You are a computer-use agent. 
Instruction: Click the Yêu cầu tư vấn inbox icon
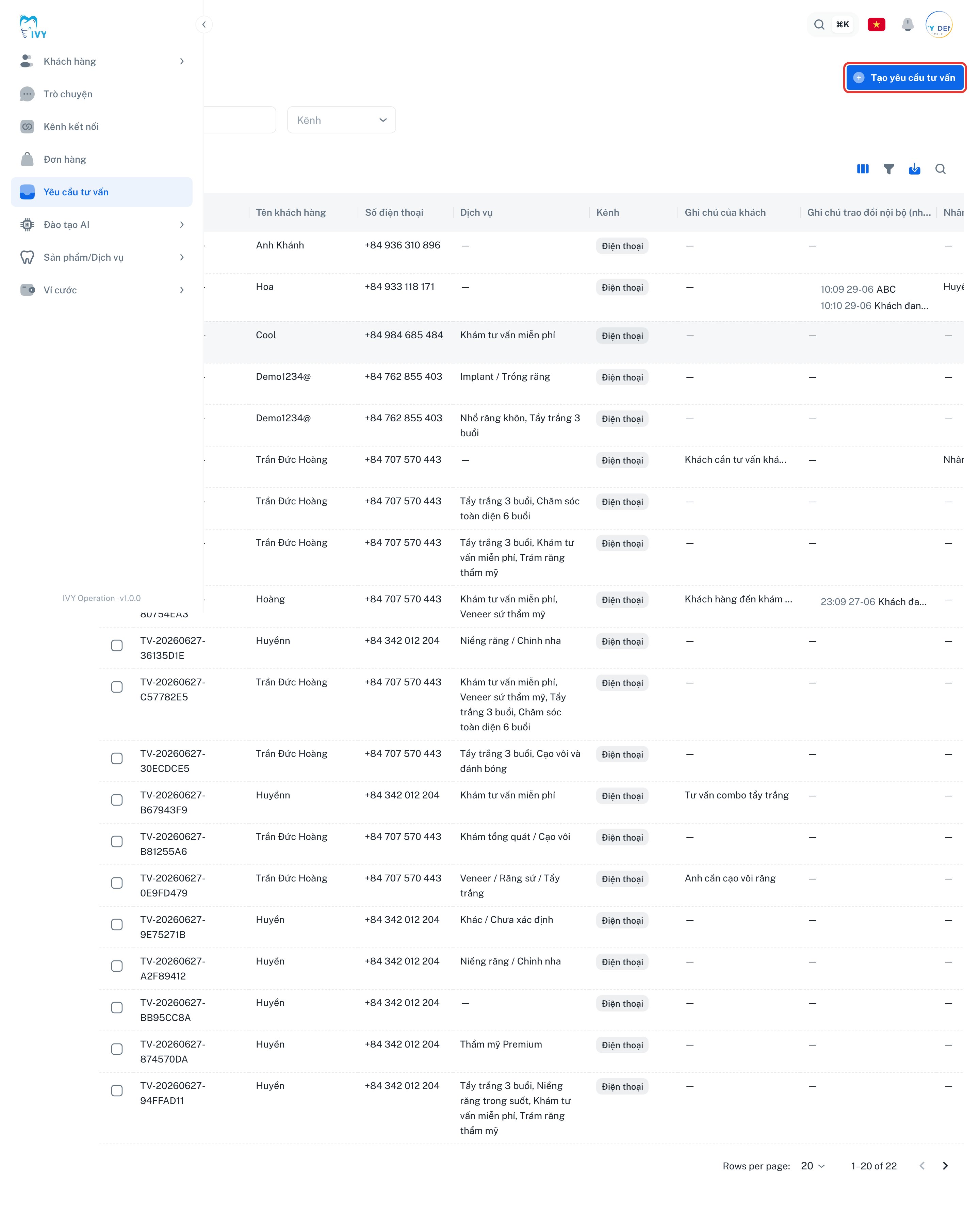(x=27, y=192)
